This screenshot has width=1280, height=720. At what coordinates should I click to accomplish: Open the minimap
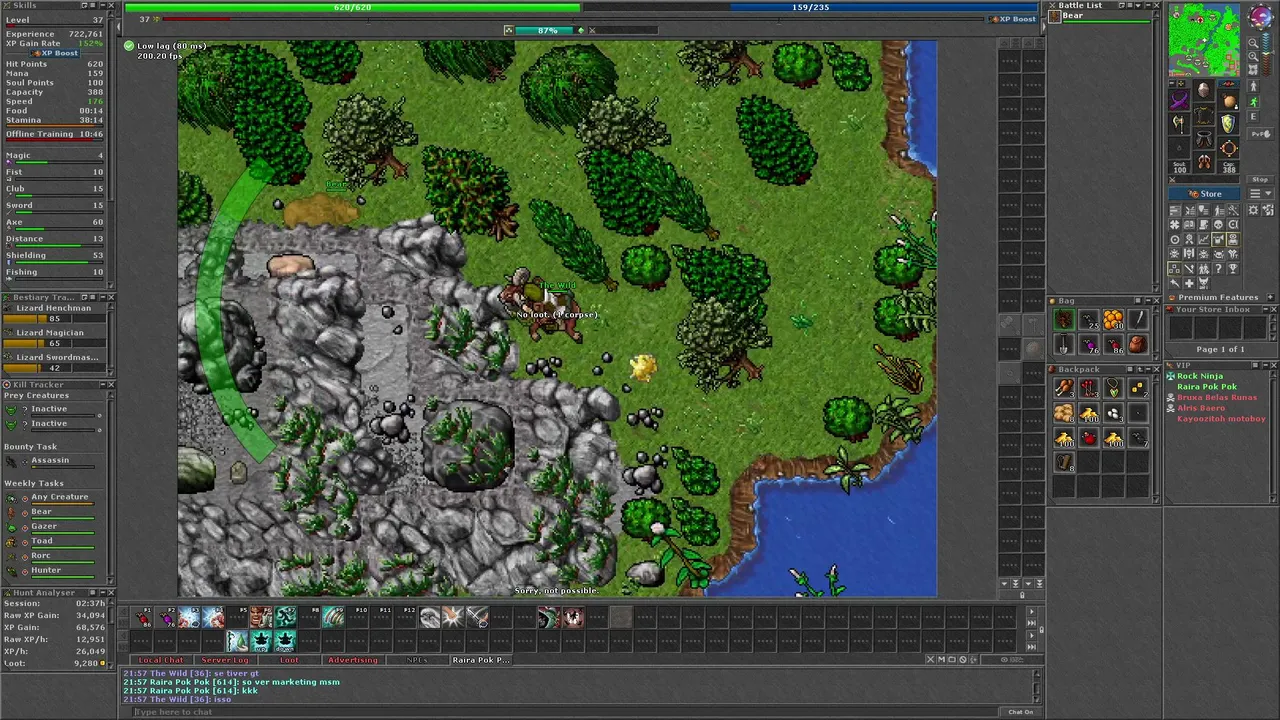click(x=1204, y=40)
